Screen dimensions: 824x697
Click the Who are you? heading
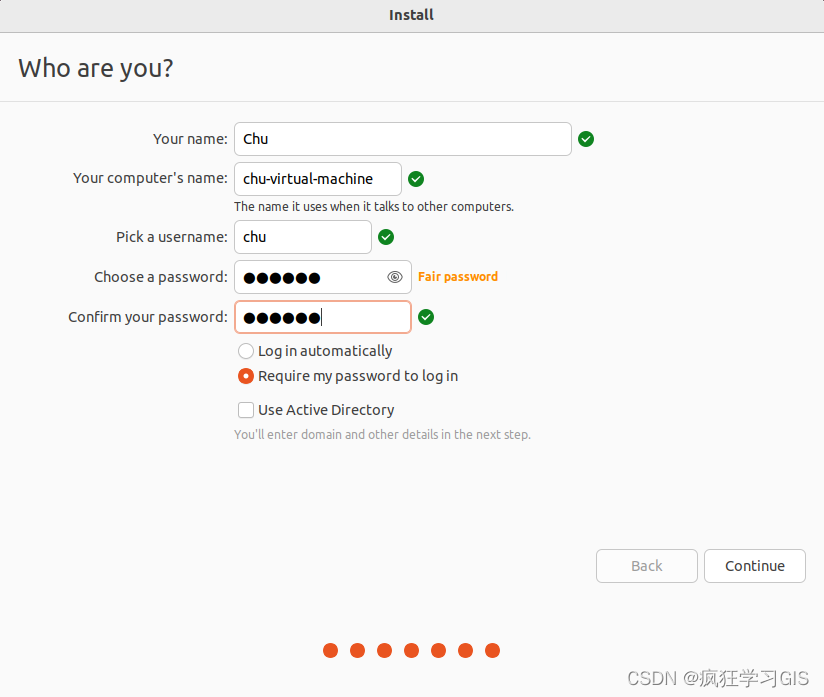pyautogui.click(x=96, y=68)
